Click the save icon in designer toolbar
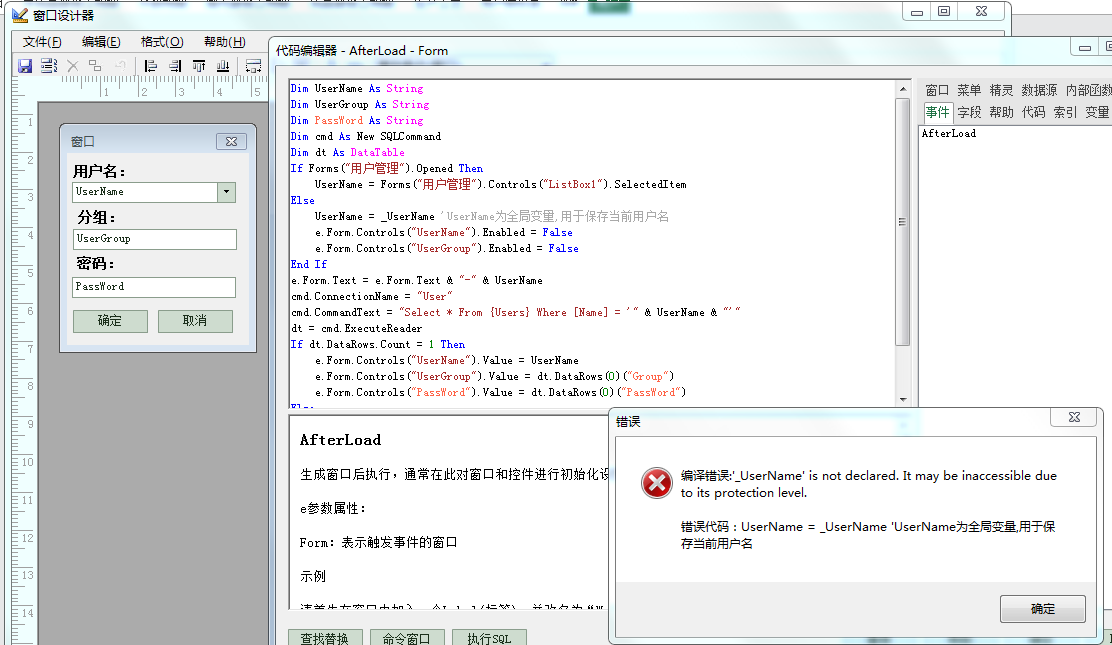The height and width of the screenshot is (645, 1112). [x=25, y=66]
